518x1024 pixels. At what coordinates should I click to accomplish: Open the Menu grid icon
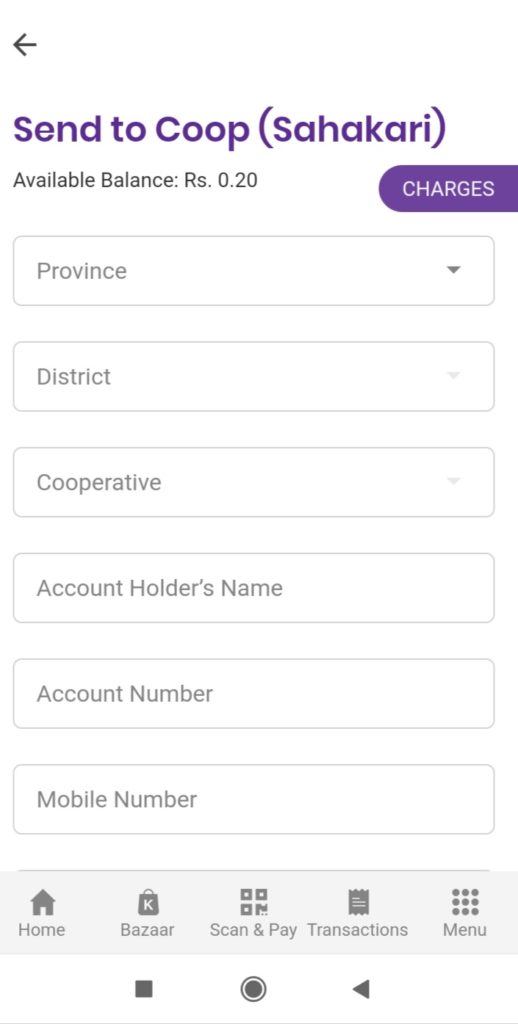tap(465, 902)
